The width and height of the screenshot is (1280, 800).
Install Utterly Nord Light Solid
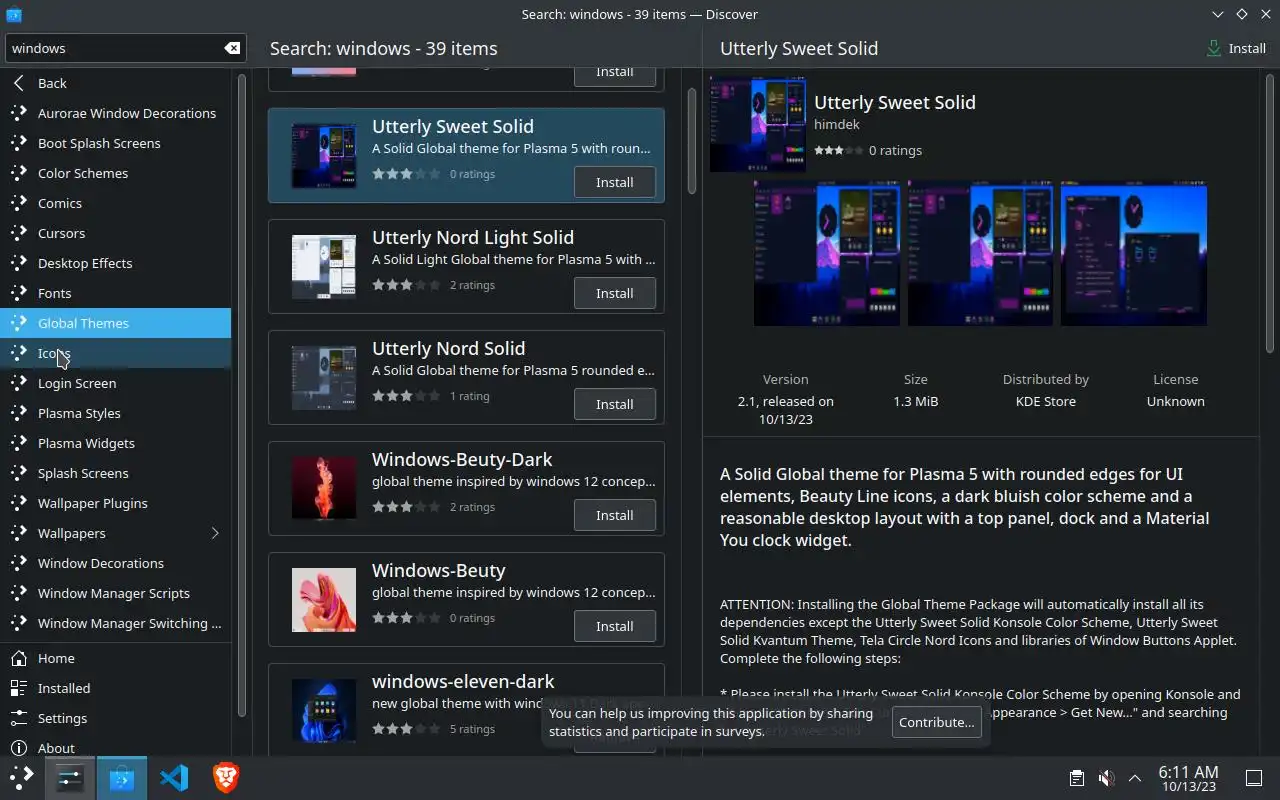tap(614, 293)
